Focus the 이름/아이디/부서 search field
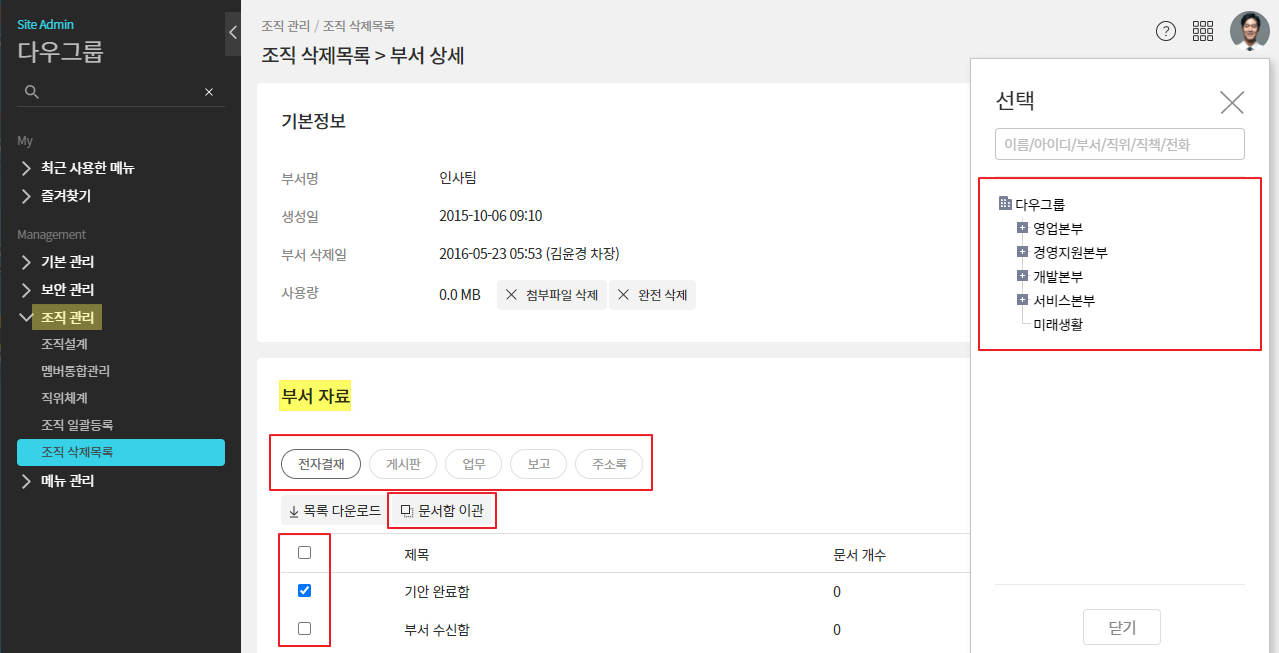The height and width of the screenshot is (653, 1279). coord(1119,144)
